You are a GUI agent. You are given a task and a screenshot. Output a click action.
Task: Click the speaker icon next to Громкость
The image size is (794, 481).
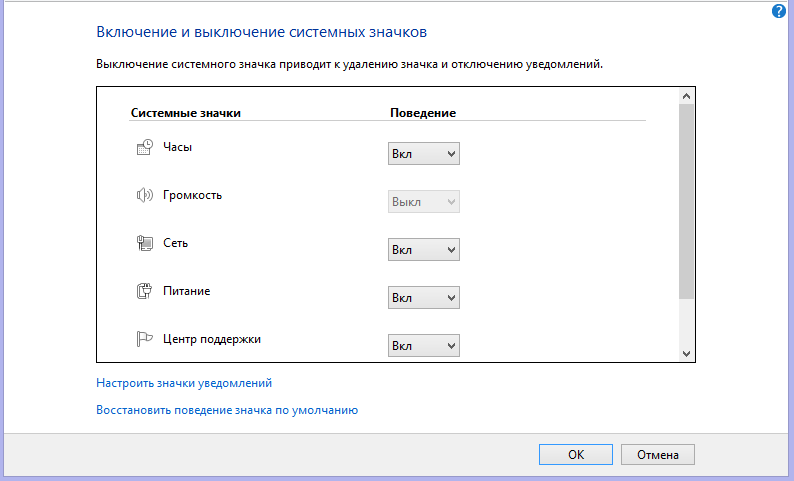tap(144, 195)
